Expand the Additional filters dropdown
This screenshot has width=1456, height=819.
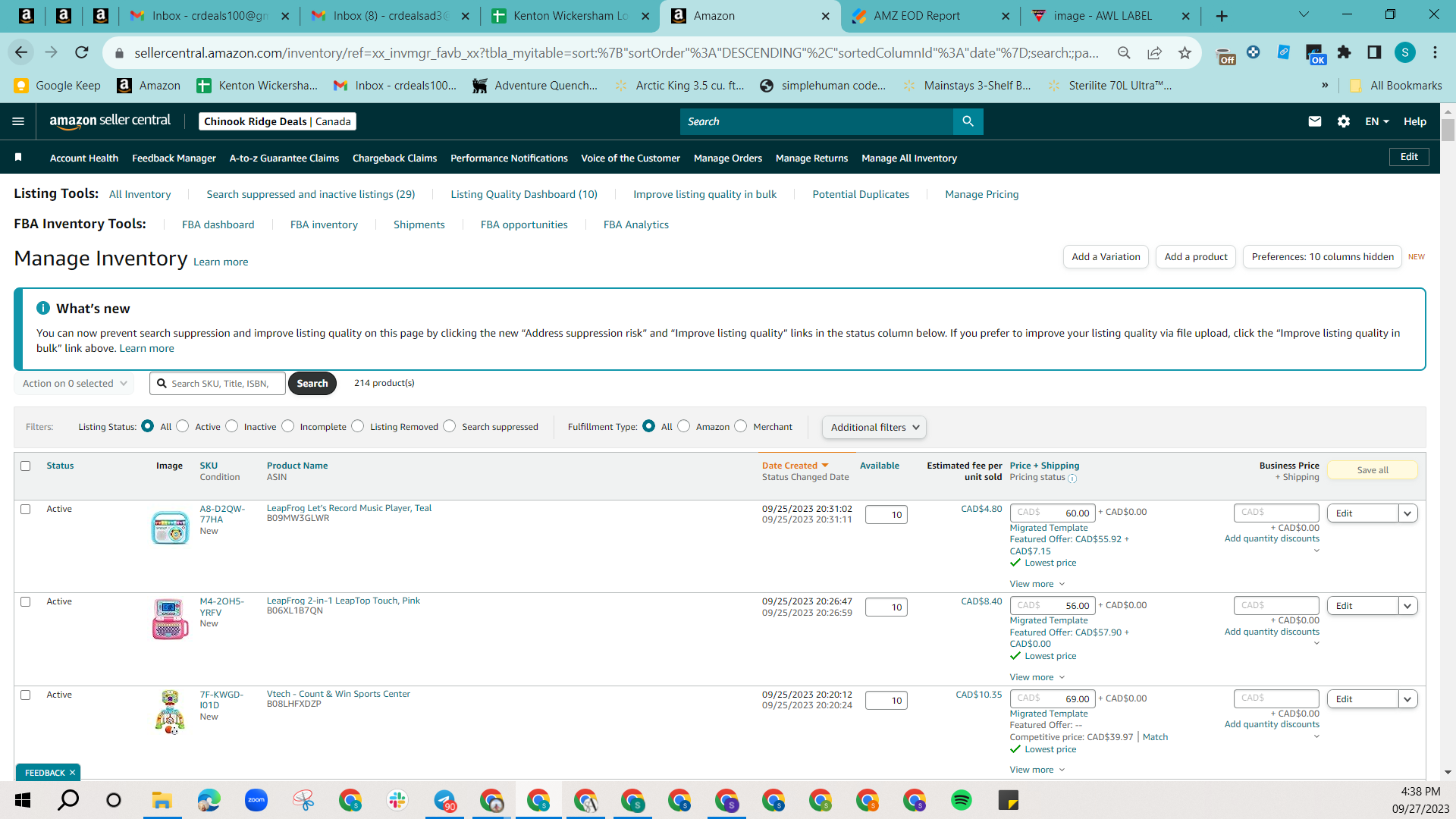874,427
